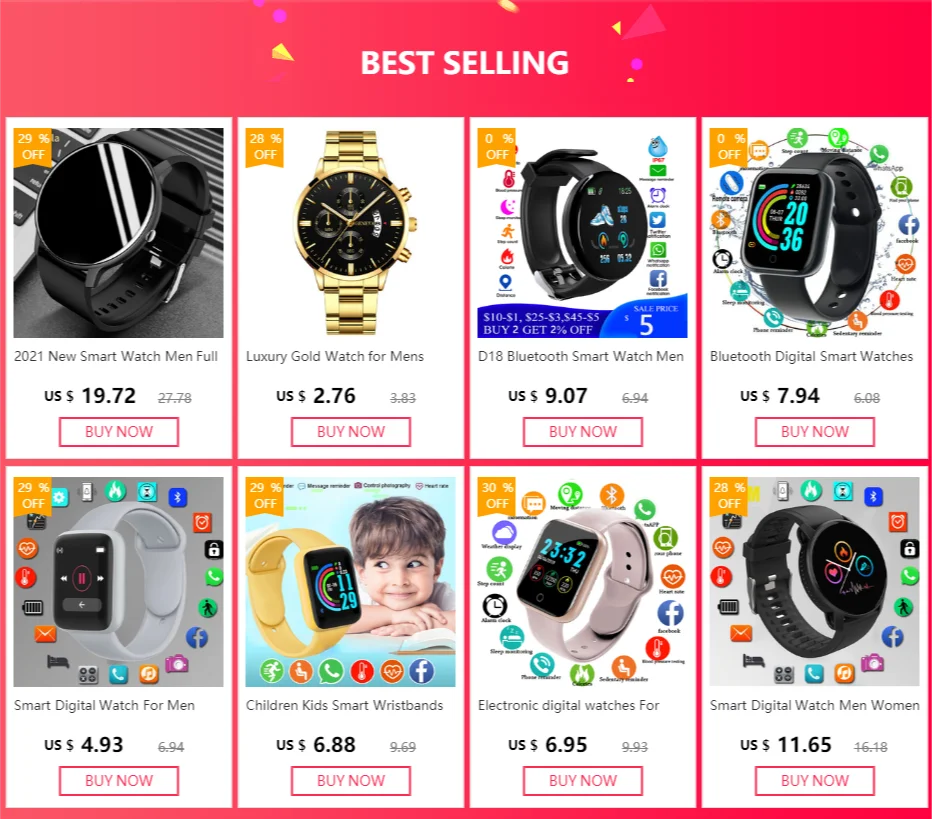This screenshot has height=819, width=932.
Task: Click the 29% OFF badge on 2021 Smart Watch
Action: (33, 147)
